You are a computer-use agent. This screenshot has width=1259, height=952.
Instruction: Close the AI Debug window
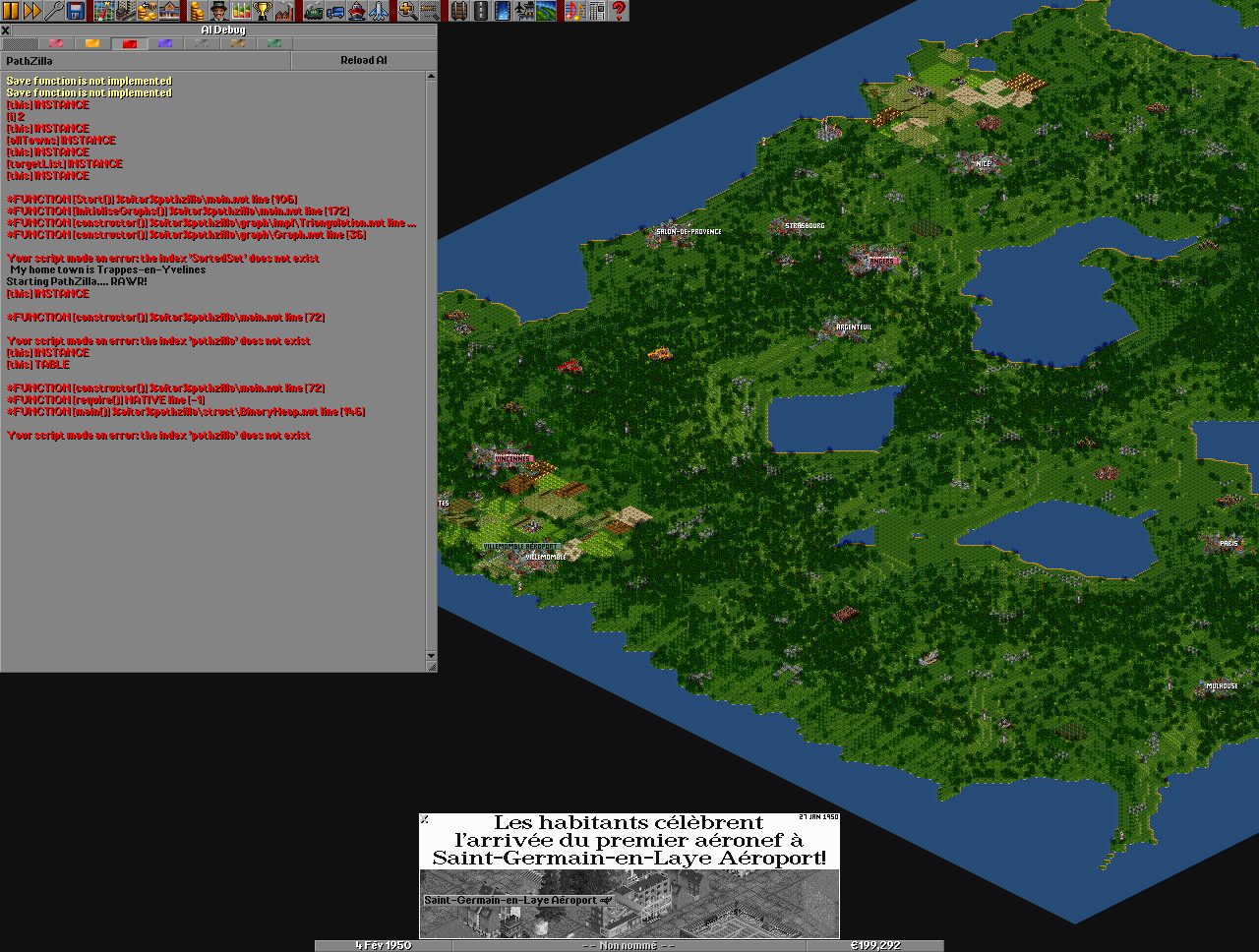point(5,30)
